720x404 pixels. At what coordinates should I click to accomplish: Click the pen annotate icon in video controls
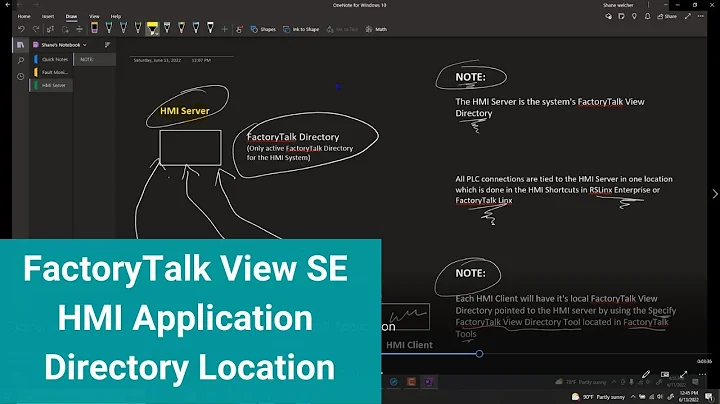click(646, 375)
